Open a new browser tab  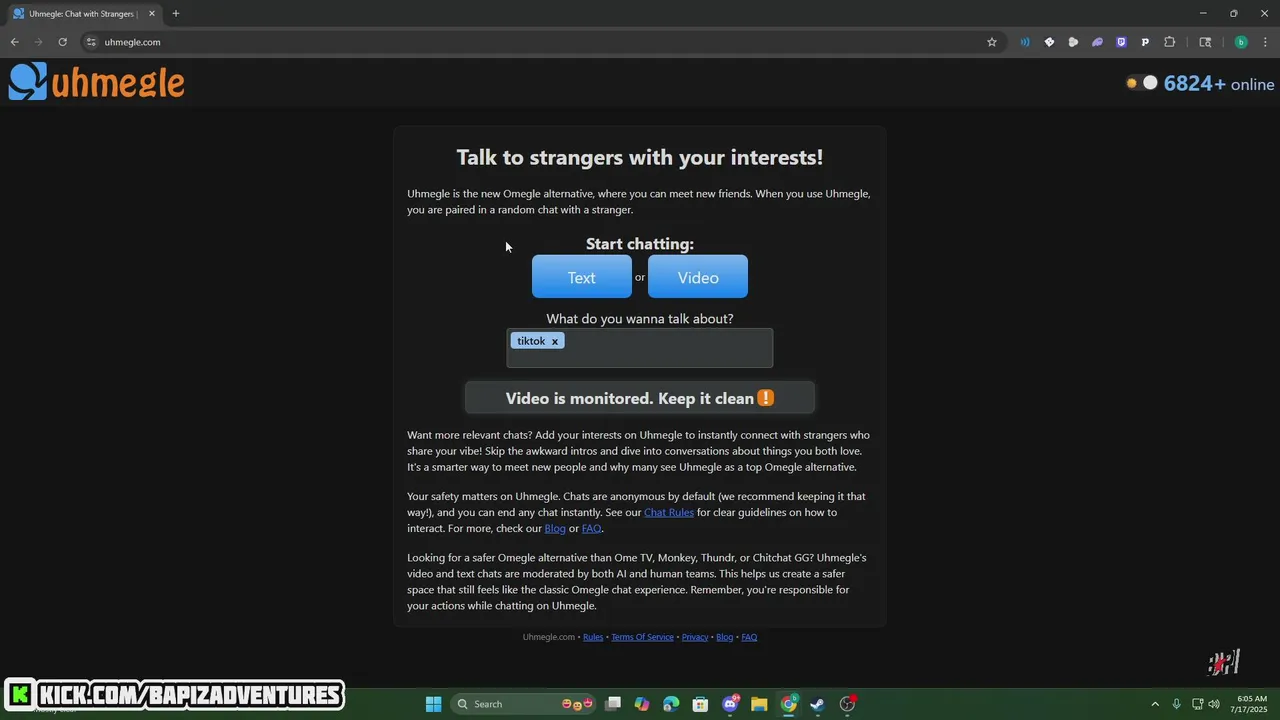point(176,14)
